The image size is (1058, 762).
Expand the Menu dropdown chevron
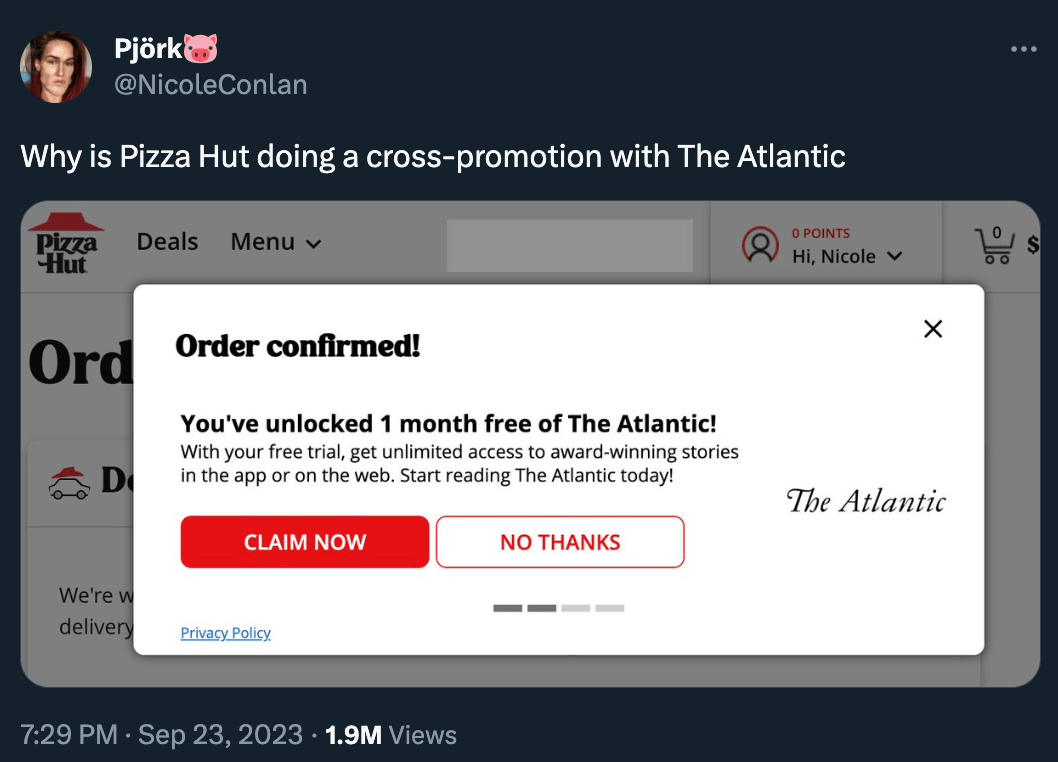click(x=313, y=244)
